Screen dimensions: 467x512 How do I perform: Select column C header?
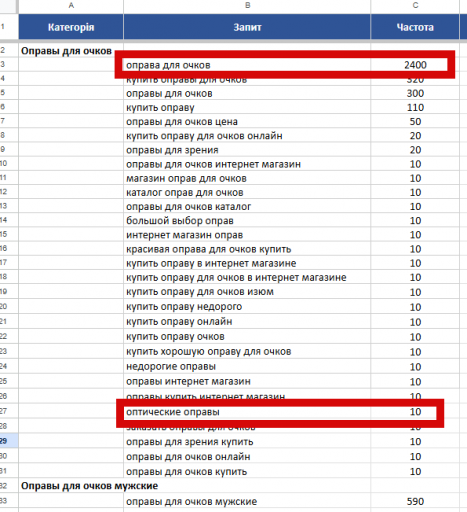click(415, 5)
